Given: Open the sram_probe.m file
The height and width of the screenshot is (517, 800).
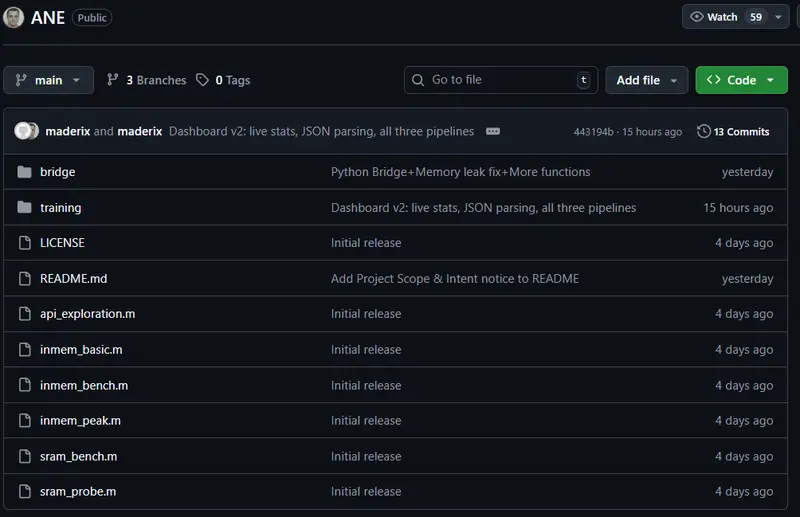Looking at the screenshot, I should [78, 492].
